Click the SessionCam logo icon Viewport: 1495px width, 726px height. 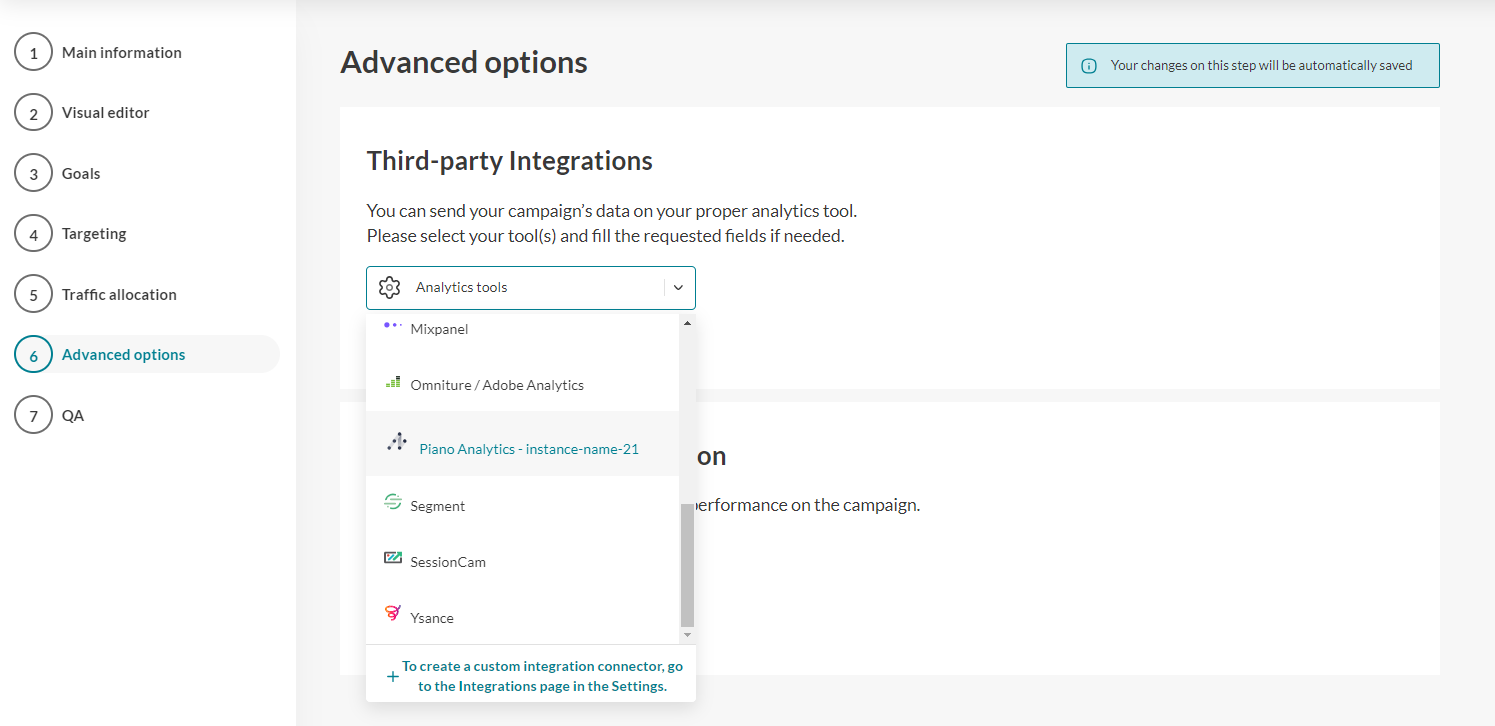point(393,558)
